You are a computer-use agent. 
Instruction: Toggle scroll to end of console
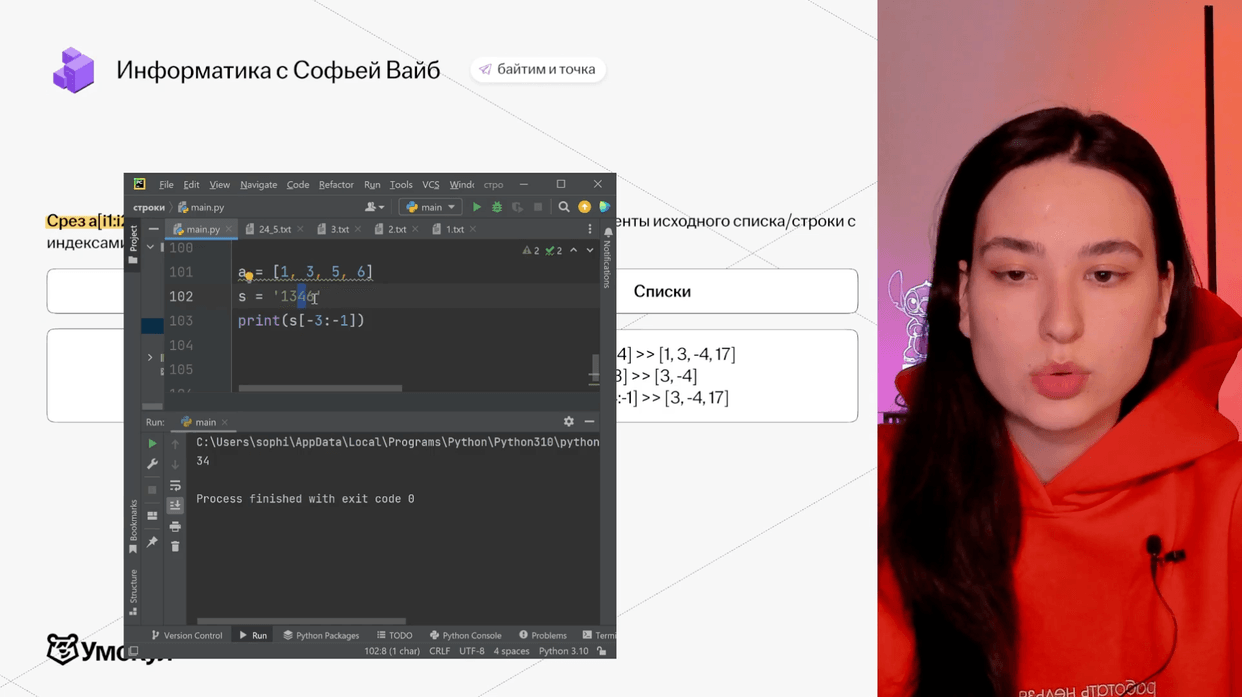click(175, 505)
